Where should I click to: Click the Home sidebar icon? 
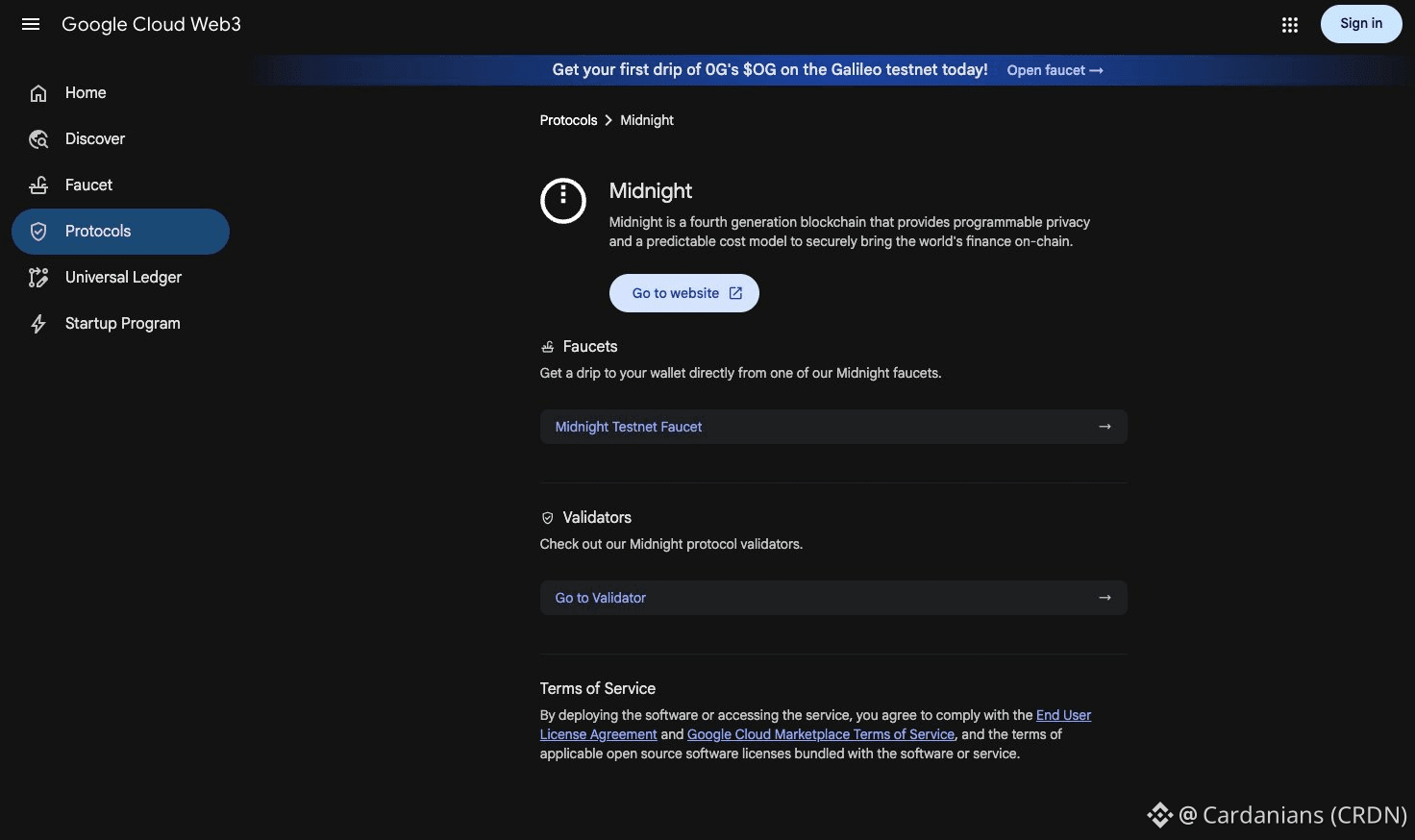pyautogui.click(x=38, y=93)
